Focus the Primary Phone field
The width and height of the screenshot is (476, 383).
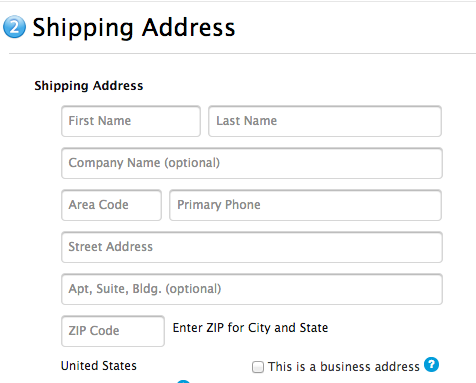[x=306, y=205]
